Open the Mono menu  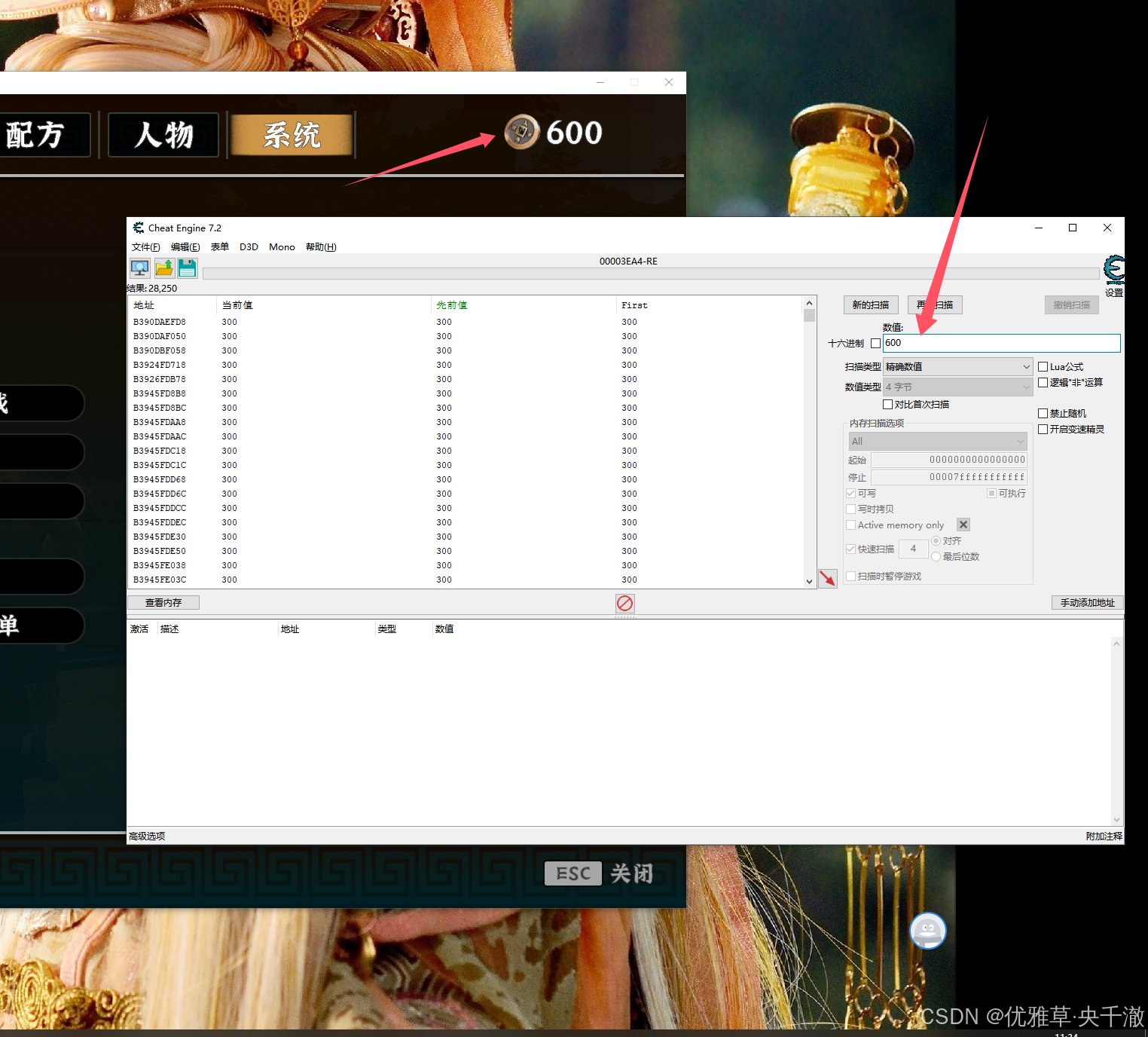pyautogui.click(x=282, y=247)
